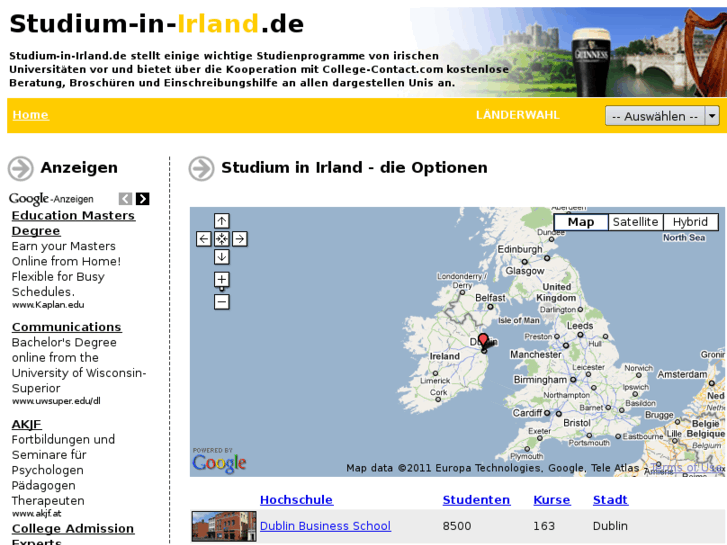Screen dimensions: 727x545
Task: Zoom in the map with plus button
Action: click(x=222, y=279)
